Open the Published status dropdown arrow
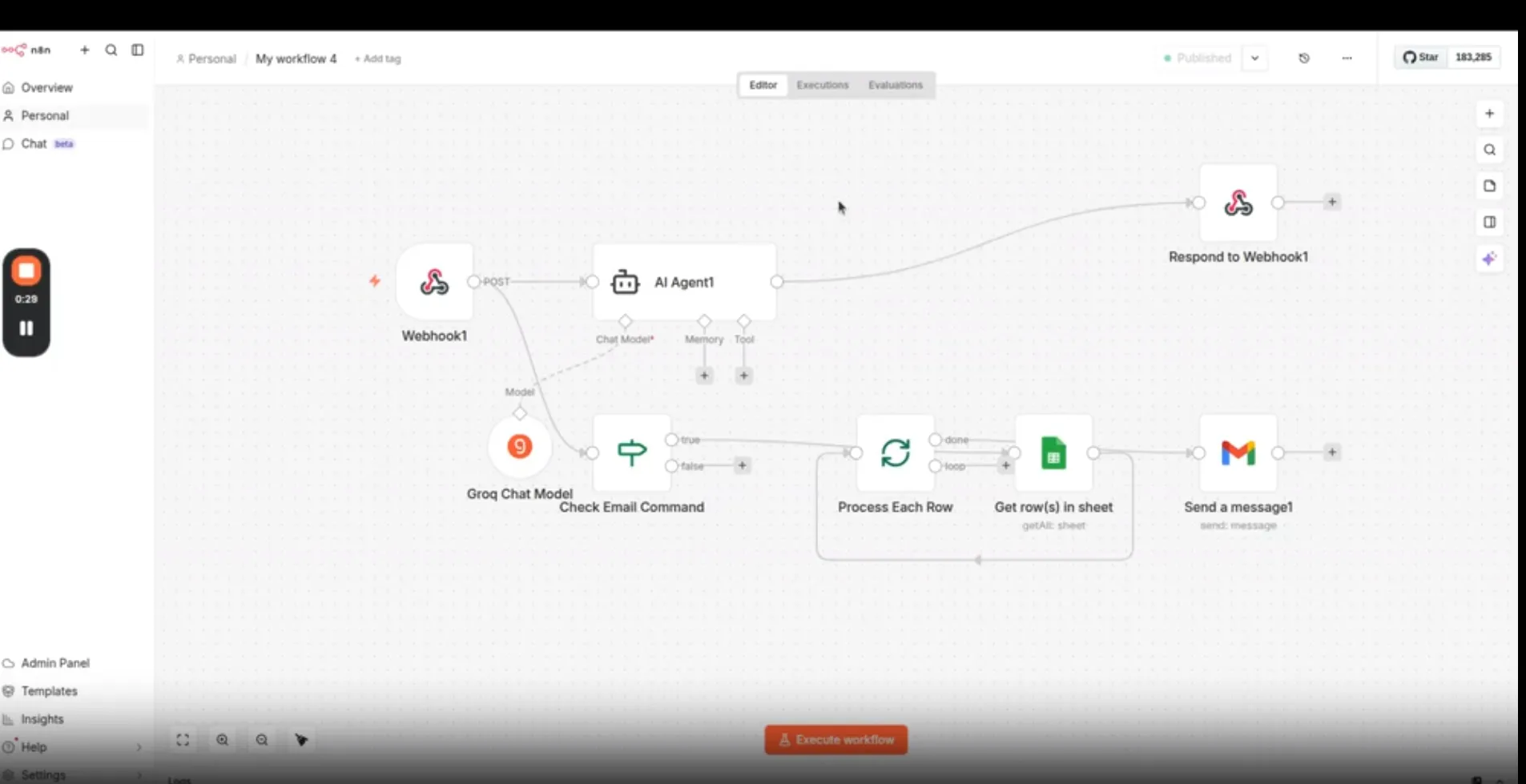This screenshot has height=784, width=1526. pyautogui.click(x=1254, y=58)
